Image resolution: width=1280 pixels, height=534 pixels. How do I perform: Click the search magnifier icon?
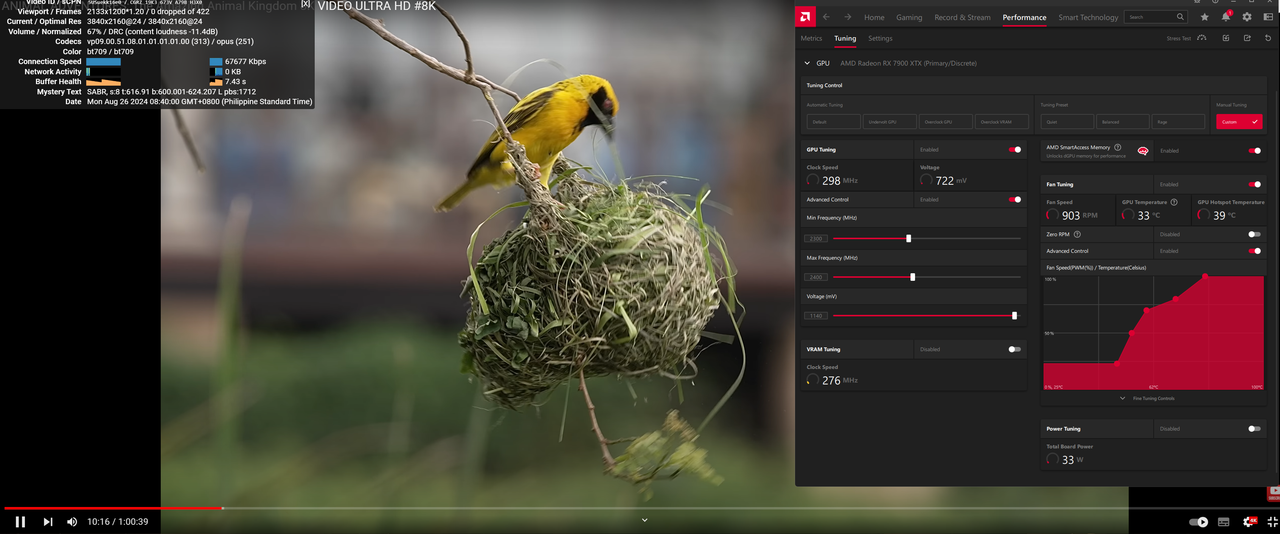tap(1180, 17)
